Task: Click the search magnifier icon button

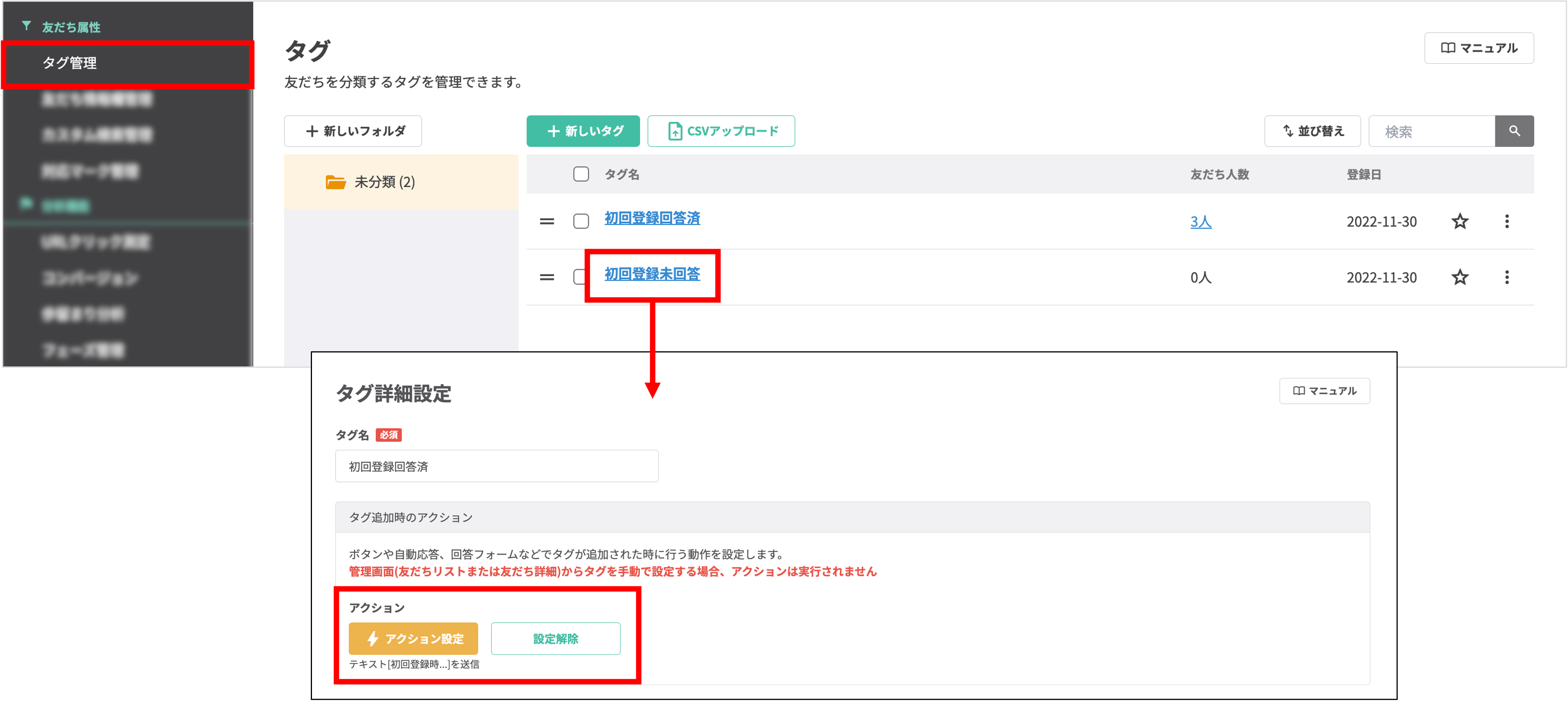Action: 1514,131
